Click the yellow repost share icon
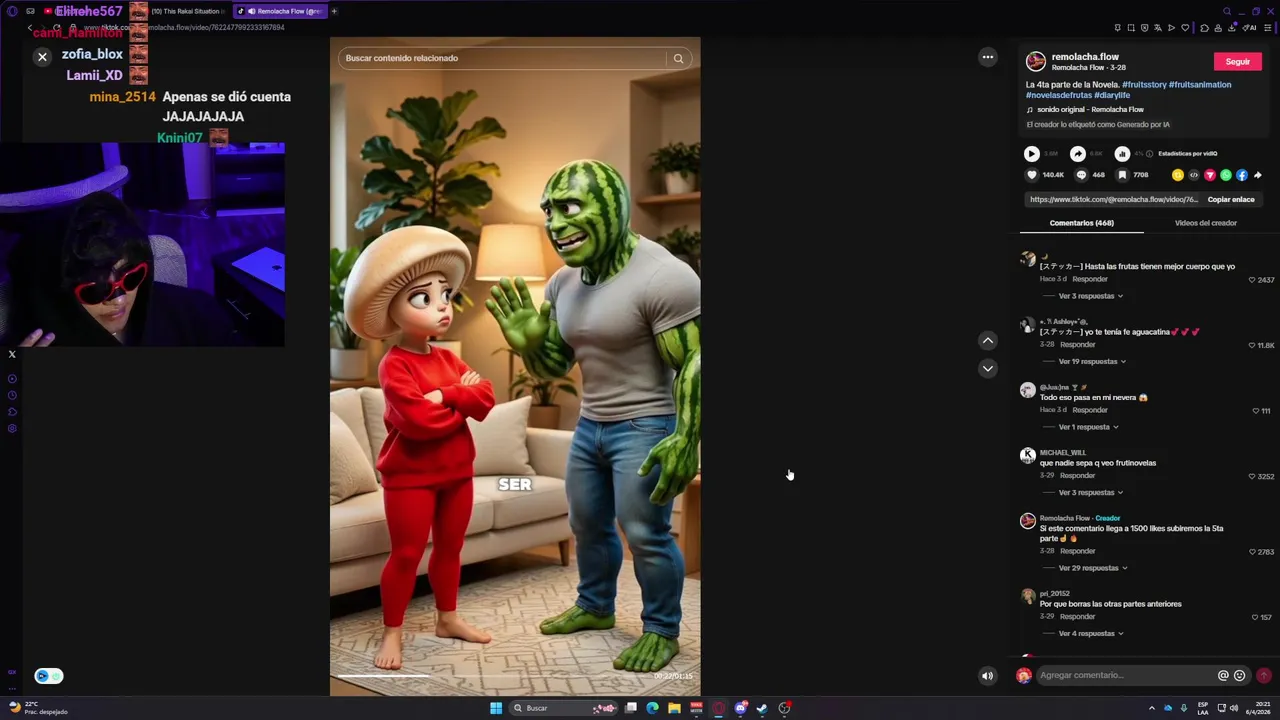This screenshot has width=1280, height=720. 1178,175
